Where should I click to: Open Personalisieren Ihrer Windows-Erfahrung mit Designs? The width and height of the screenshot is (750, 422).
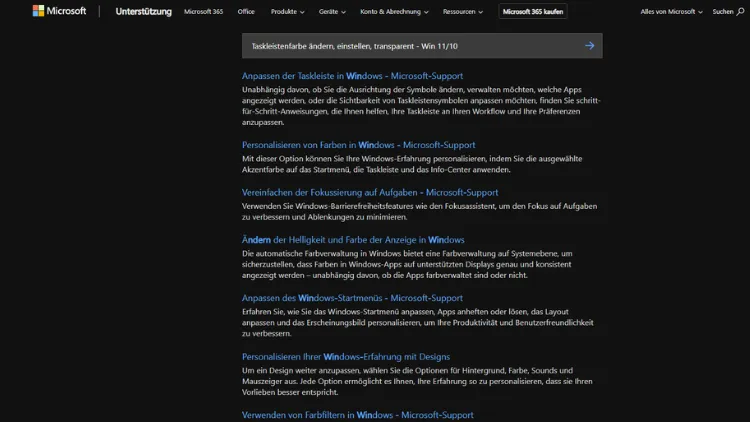coord(346,356)
